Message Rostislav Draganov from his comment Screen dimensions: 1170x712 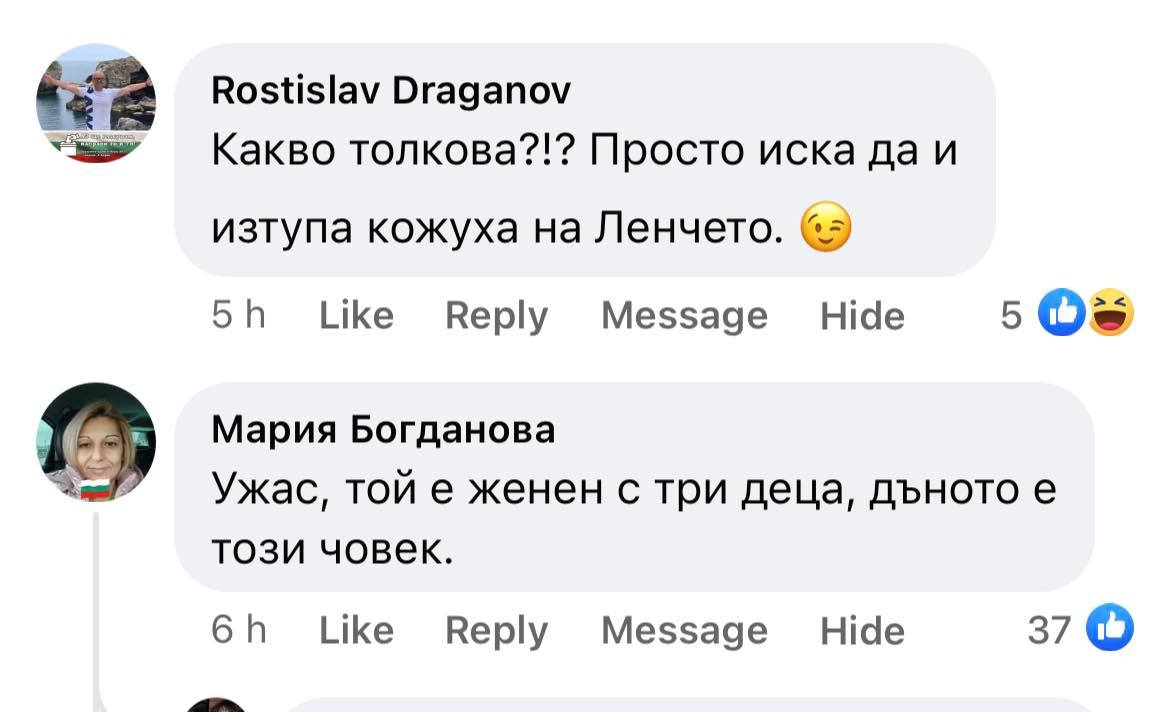(684, 316)
